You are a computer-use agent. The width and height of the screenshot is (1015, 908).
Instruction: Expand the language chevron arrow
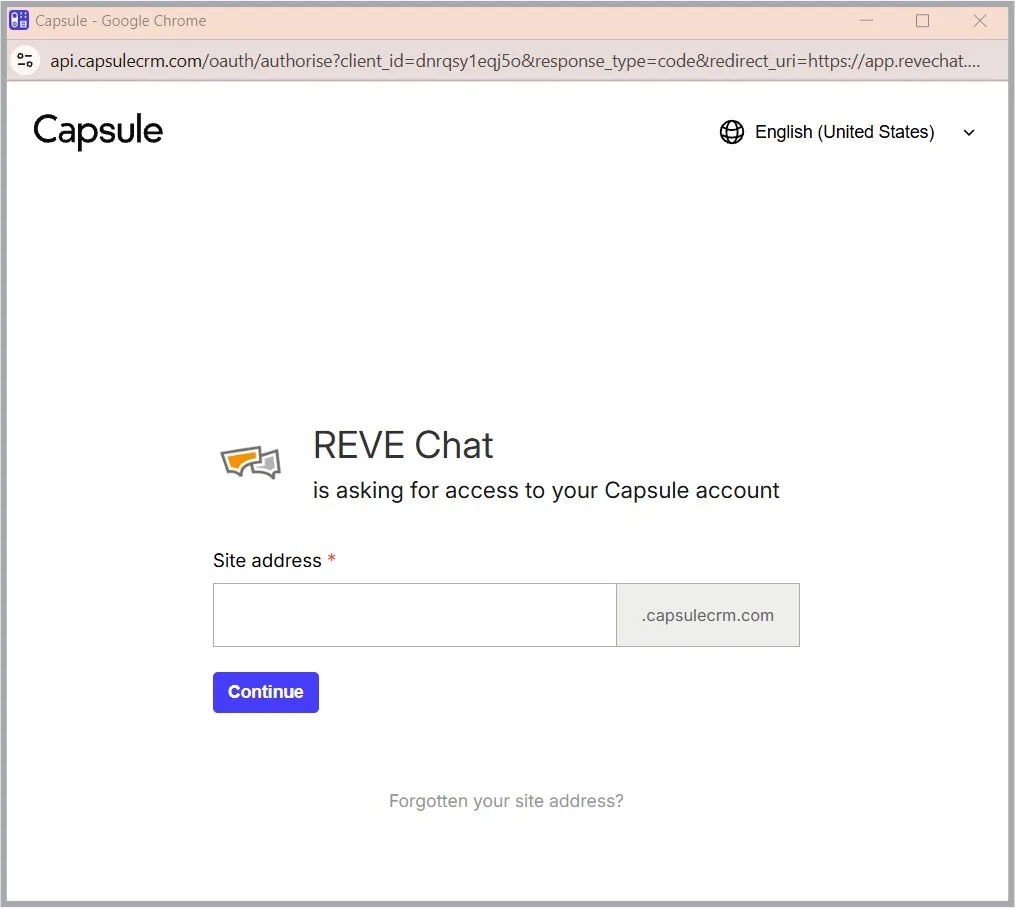[968, 133]
